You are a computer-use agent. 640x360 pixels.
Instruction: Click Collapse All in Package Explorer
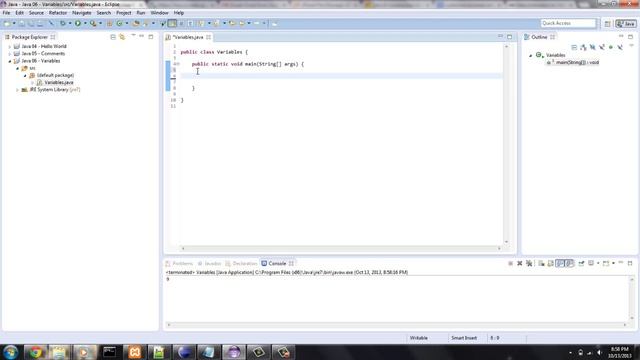pyautogui.click(x=113, y=37)
